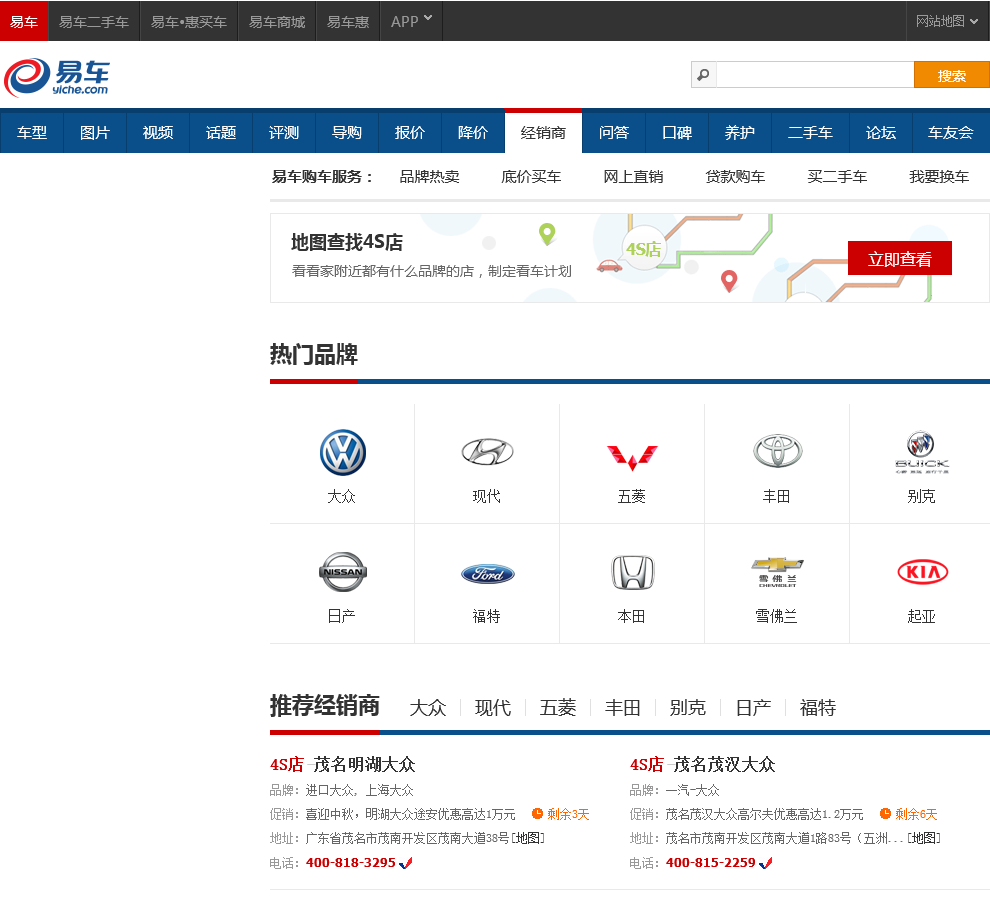
Task: Click the green map pin on banner
Action: [x=547, y=234]
